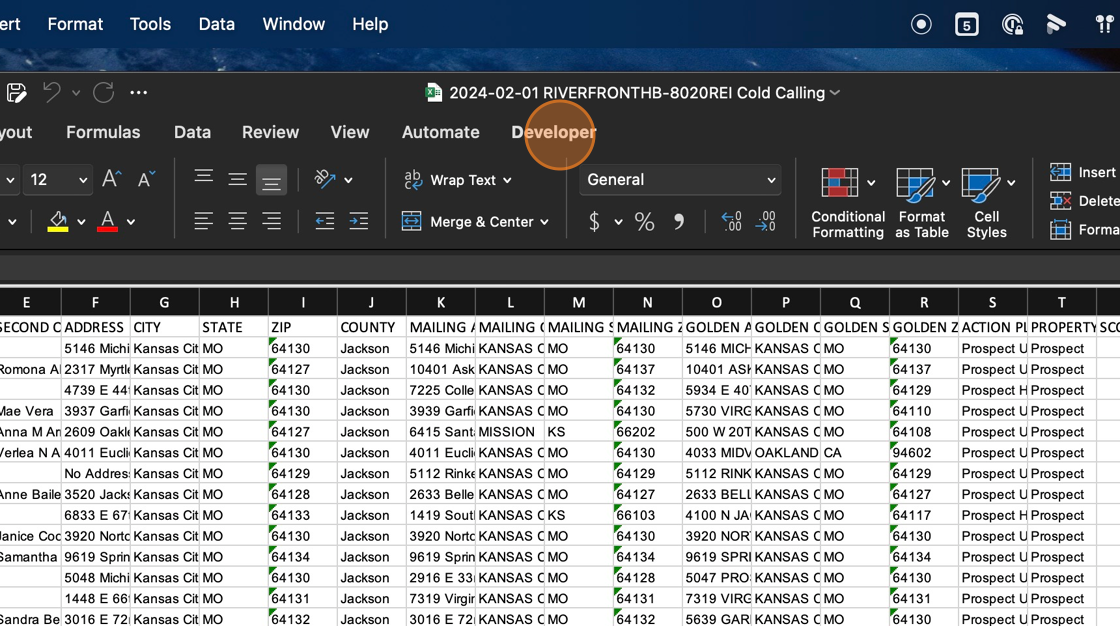Open the font color dropdown arrow
The width and height of the screenshot is (1120, 626).
click(x=131, y=222)
